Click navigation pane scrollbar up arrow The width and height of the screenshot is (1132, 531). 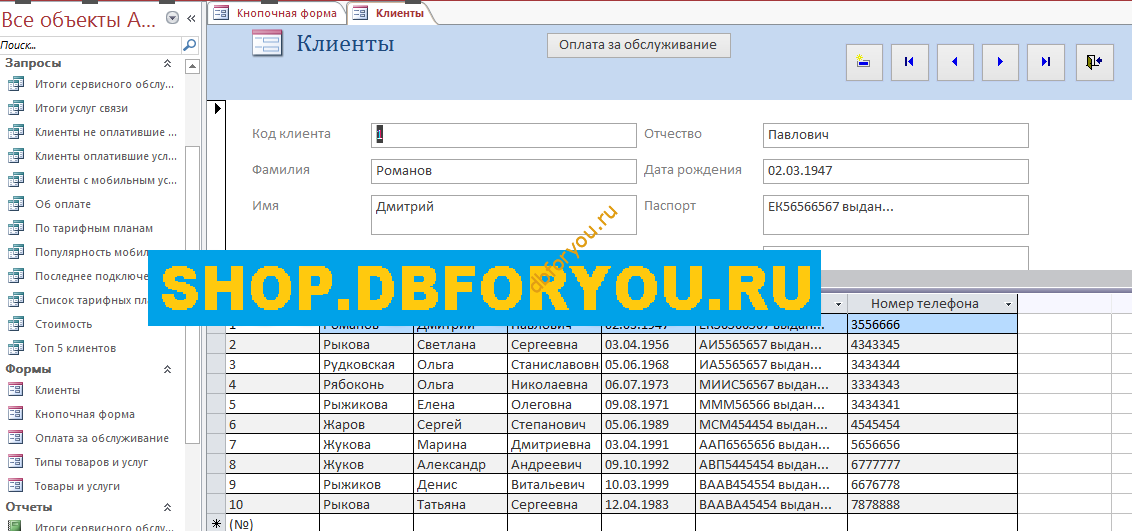click(192, 66)
